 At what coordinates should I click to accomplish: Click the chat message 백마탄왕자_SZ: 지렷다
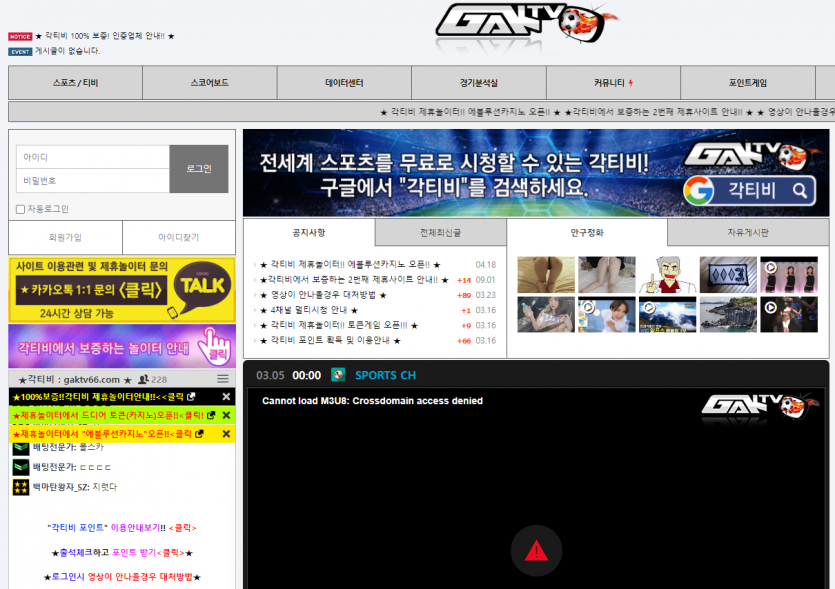(x=75, y=487)
